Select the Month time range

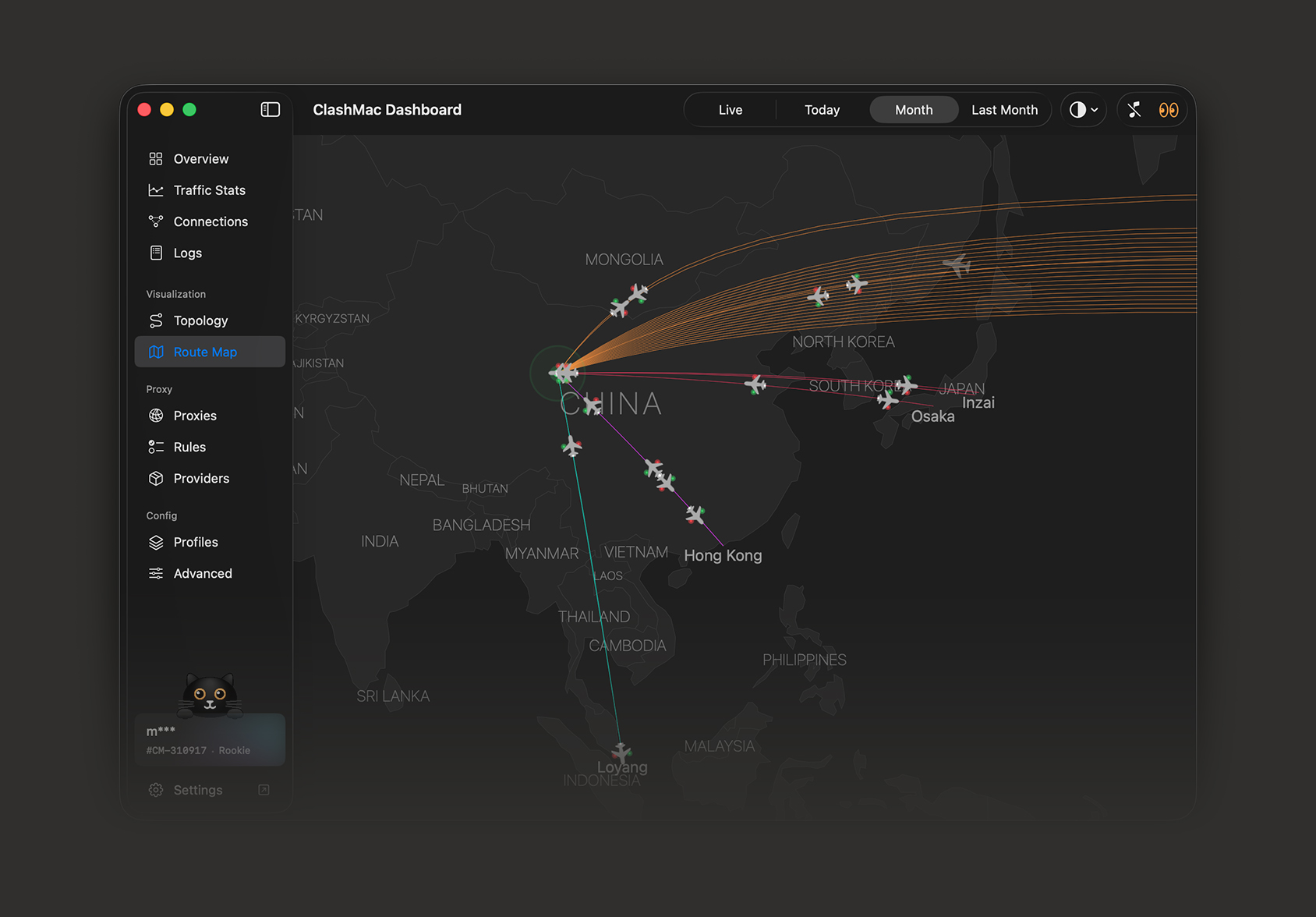pyautogui.click(x=914, y=110)
